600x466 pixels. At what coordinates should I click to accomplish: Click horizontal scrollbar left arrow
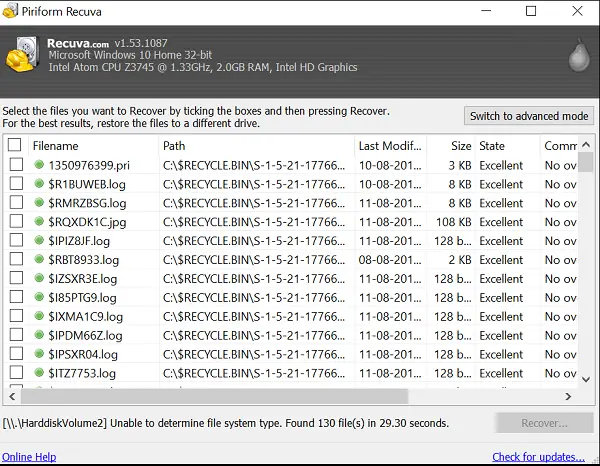[x=12, y=396]
